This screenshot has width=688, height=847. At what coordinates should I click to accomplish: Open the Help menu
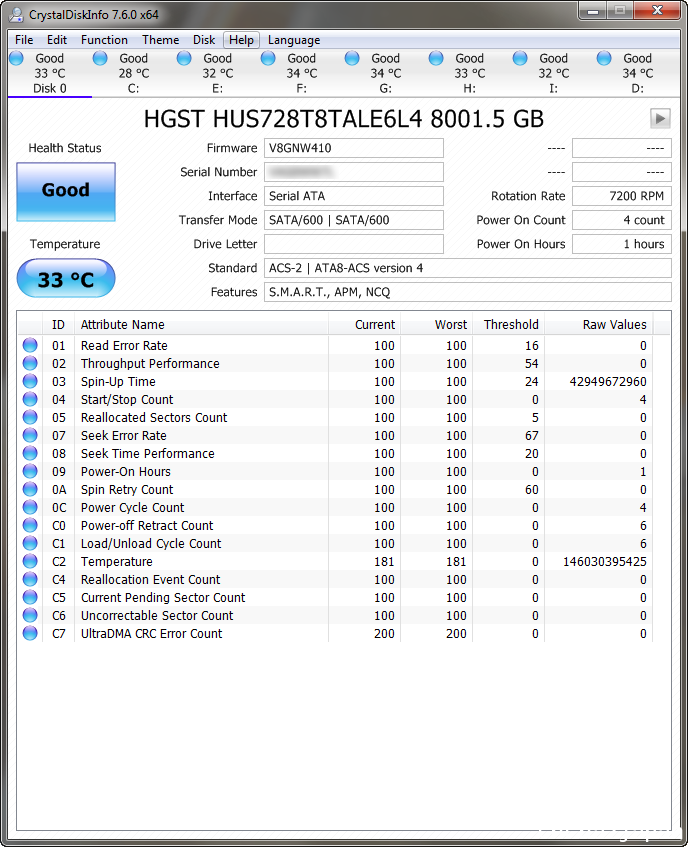click(x=241, y=40)
